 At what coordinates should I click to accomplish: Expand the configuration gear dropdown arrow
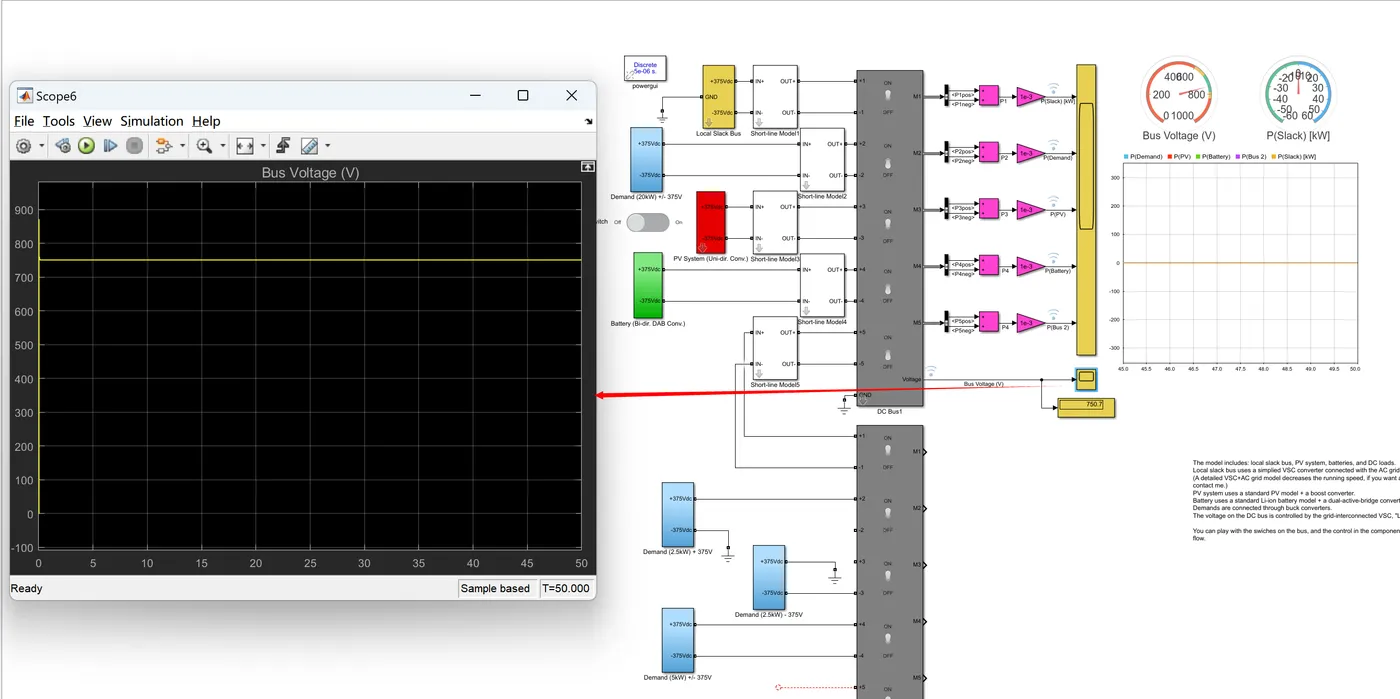point(41,147)
